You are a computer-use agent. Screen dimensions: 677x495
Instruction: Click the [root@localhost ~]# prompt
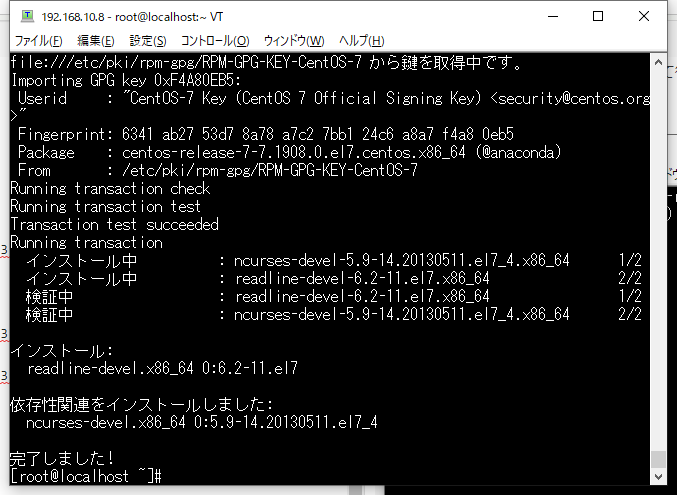pos(86,476)
